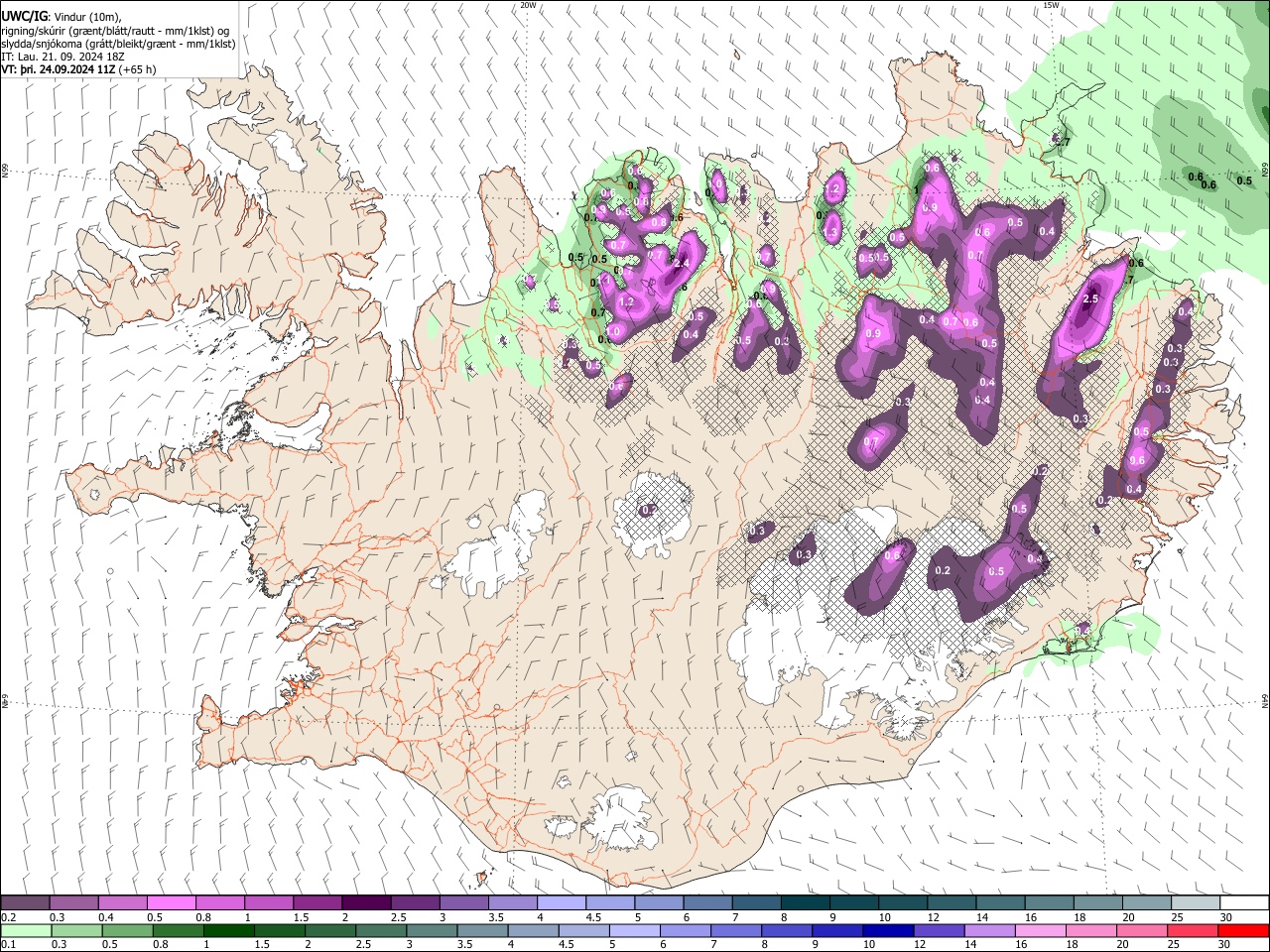Click the 3 grey-green swatch in lower legend row
The width and height of the screenshot is (1270, 952).
tap(430, 930)
